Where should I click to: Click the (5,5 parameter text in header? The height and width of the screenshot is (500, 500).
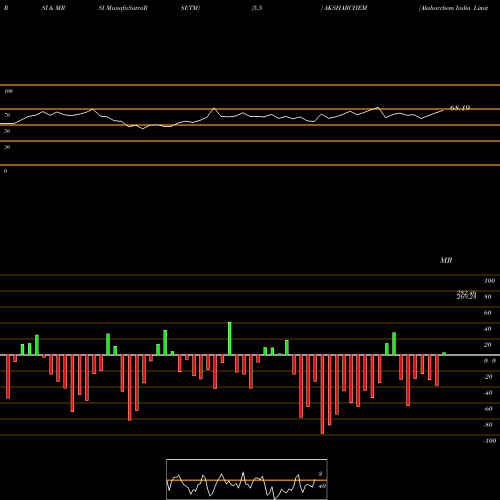(x=257, y=8)
